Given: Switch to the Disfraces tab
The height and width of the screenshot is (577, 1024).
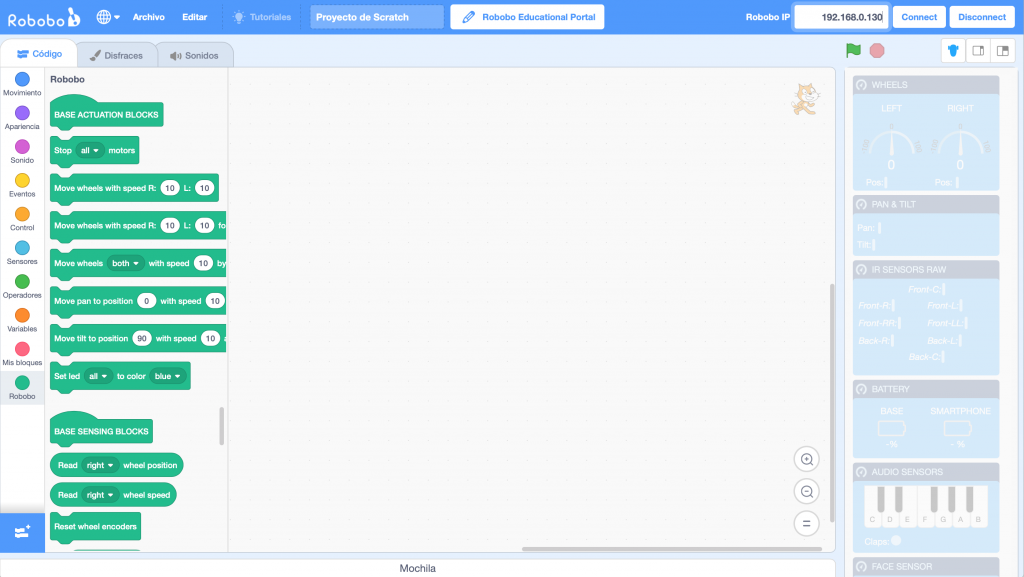Looking at the screenshot, I should 116,56.
